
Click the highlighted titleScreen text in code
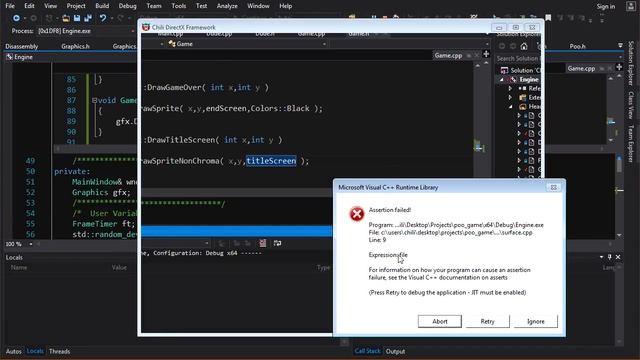tap(271, 161)
